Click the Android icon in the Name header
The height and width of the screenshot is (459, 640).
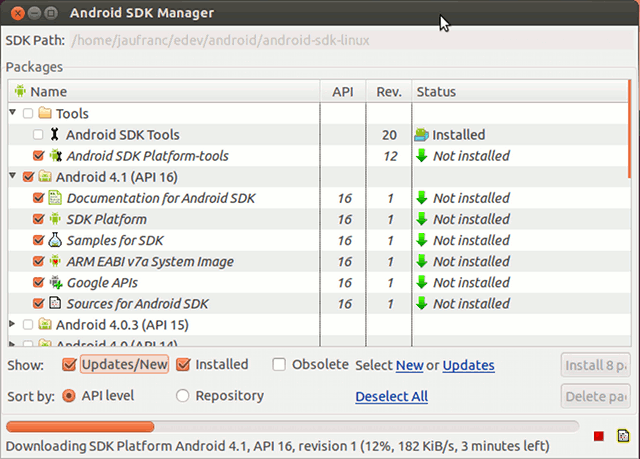20,91
